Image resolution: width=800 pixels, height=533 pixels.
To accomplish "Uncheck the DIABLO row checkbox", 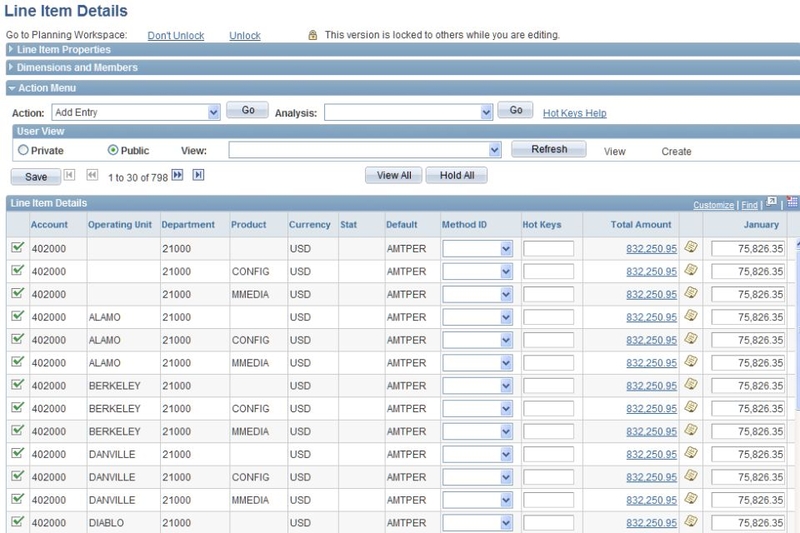I will tap(17, 521).
